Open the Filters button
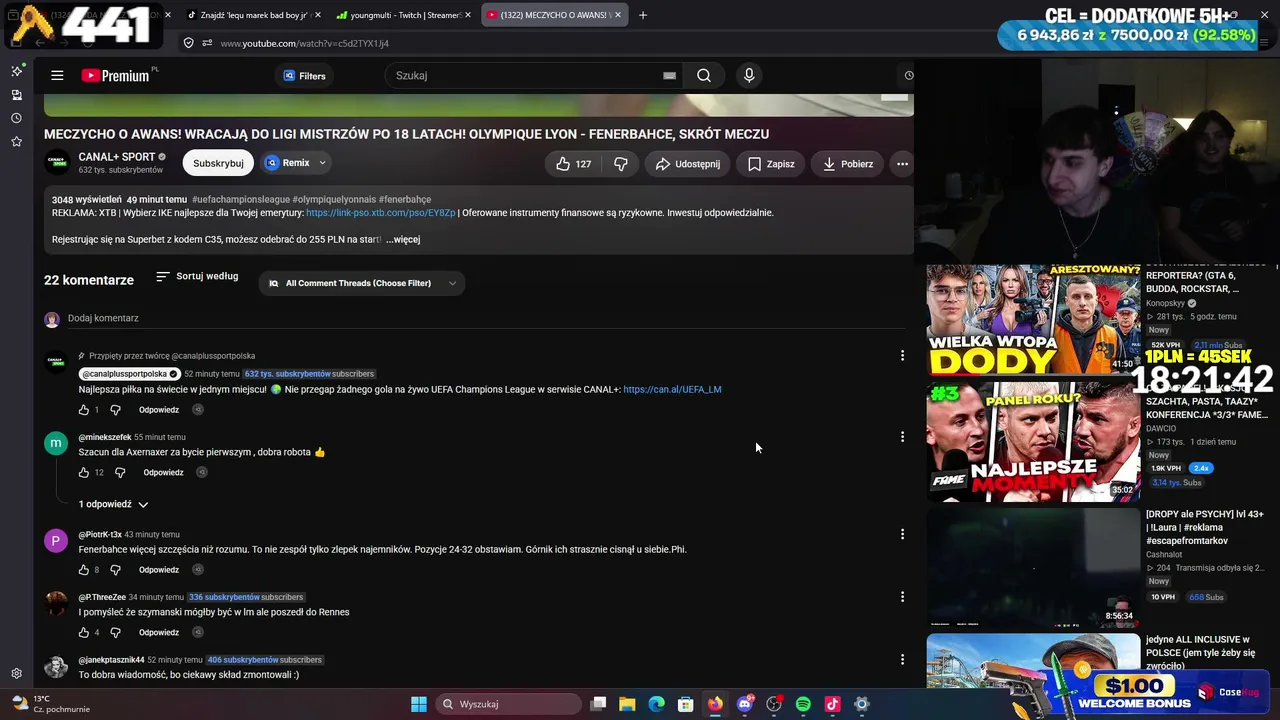Image resolution: width=1280 pixels, height=720 pixels. tap(304, 76)
